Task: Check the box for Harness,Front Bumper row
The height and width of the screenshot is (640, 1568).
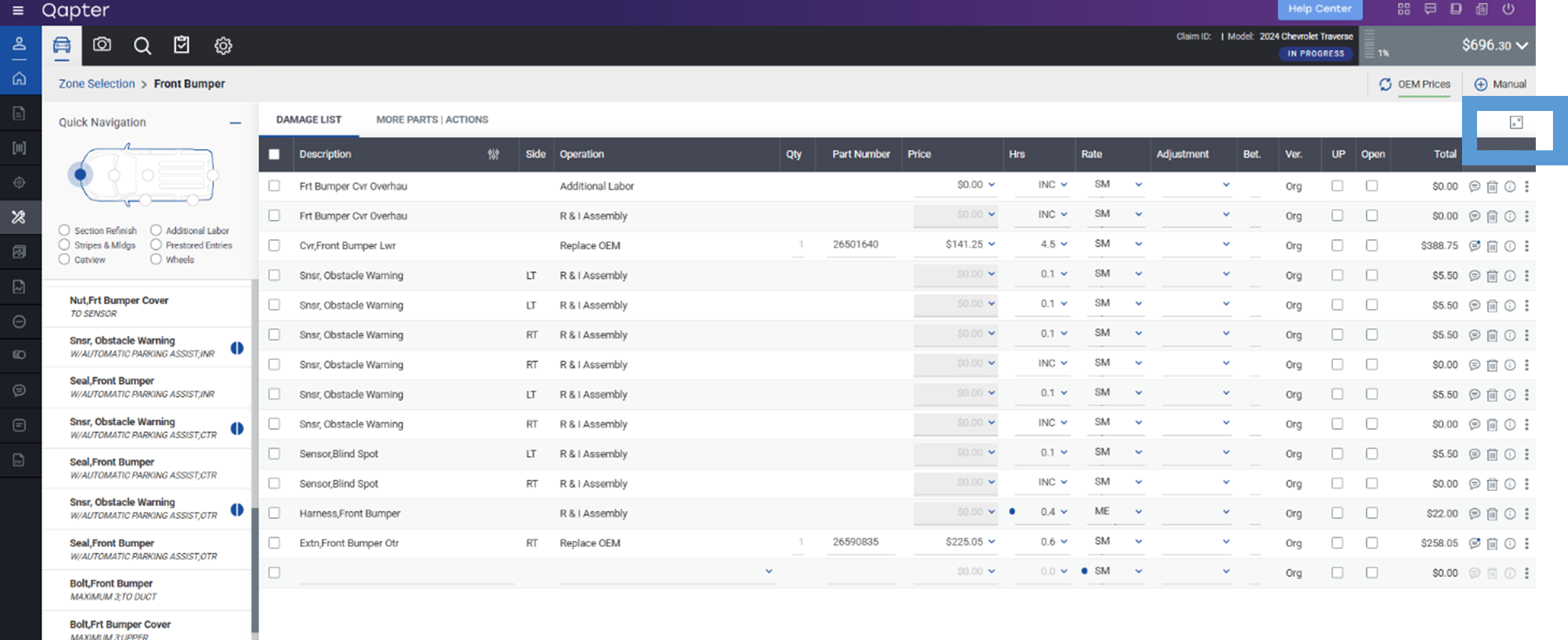Action: click(x=274, y=513)
